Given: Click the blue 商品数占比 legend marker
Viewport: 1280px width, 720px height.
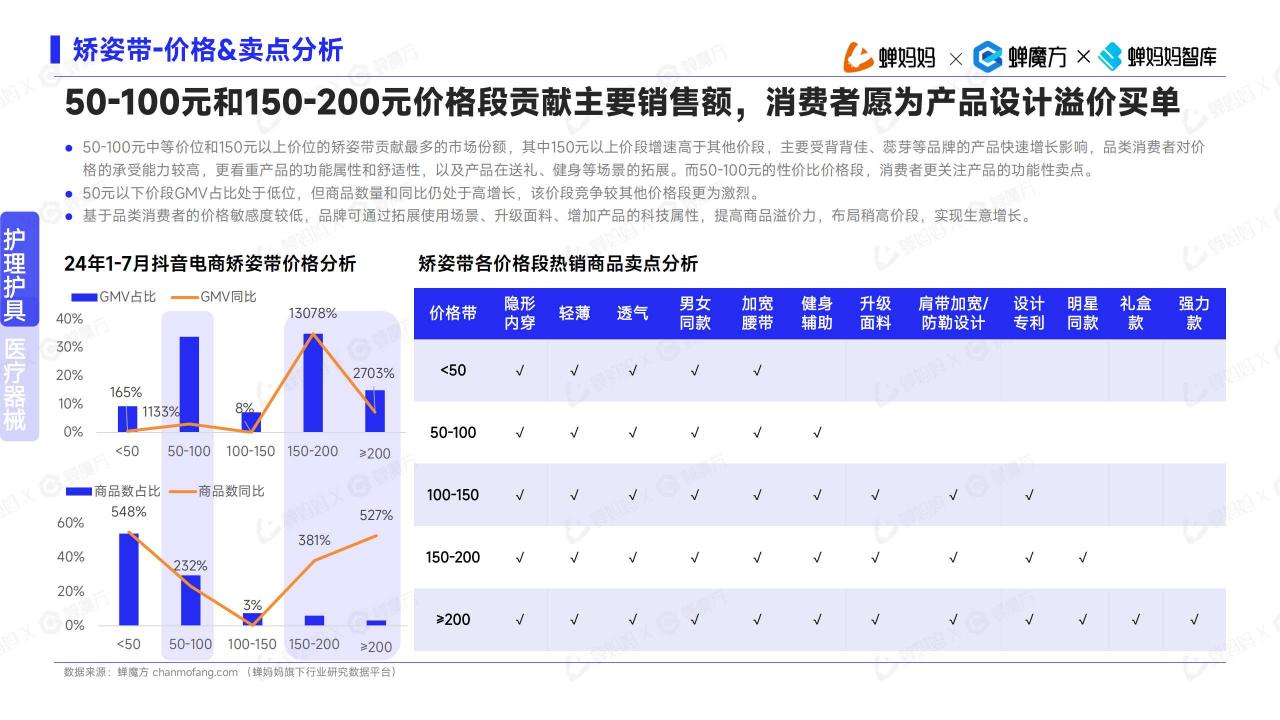Looking at the screenshot, I should (79, 491).
